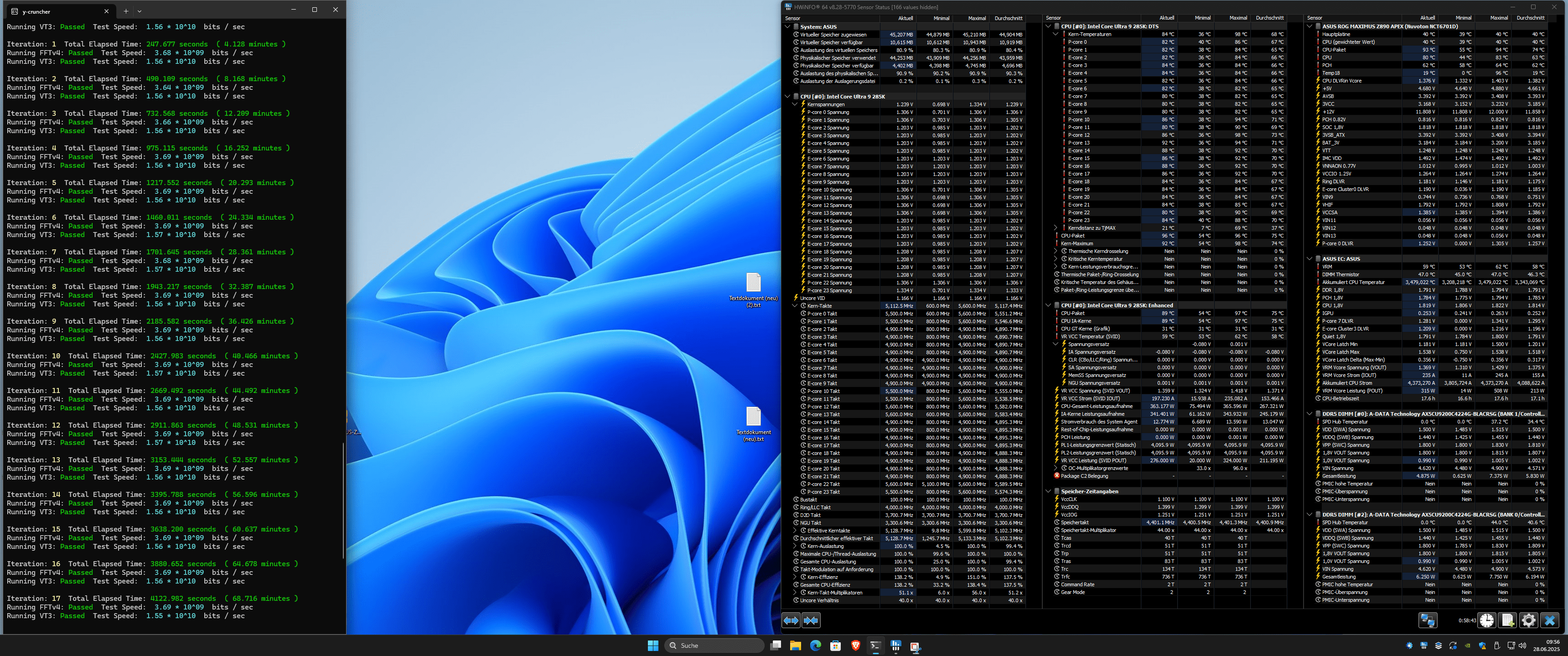Click the y-cruncher terminal tab icon
1568x656 pixels.
pos(15,11)
